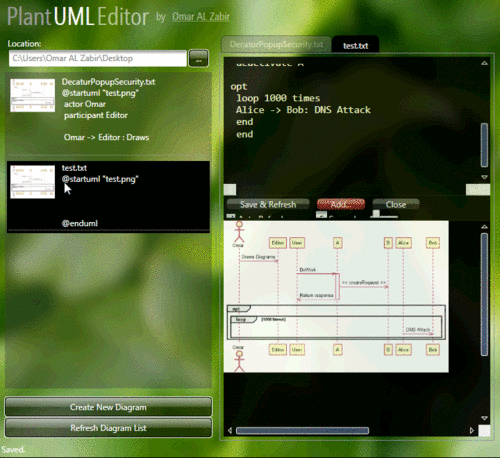The image size is (500, 458).
Task: Select the DecaturPopupSecurity.txt diagram thumbnail
Action: (x=33, y=95)
